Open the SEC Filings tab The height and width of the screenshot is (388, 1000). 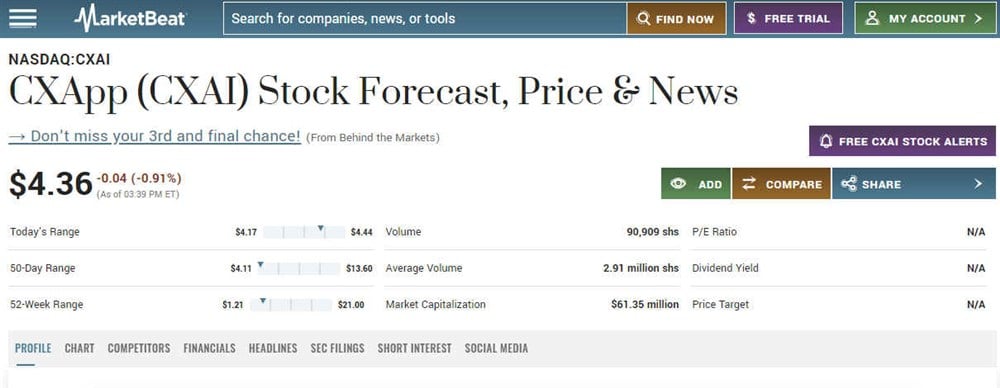(x=337, y=348)
